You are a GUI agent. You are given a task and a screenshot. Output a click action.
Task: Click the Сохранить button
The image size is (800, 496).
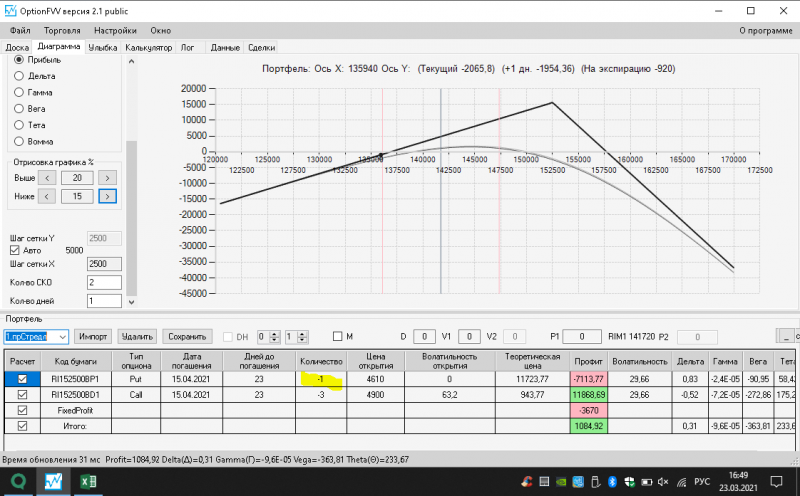coord(187,336)
